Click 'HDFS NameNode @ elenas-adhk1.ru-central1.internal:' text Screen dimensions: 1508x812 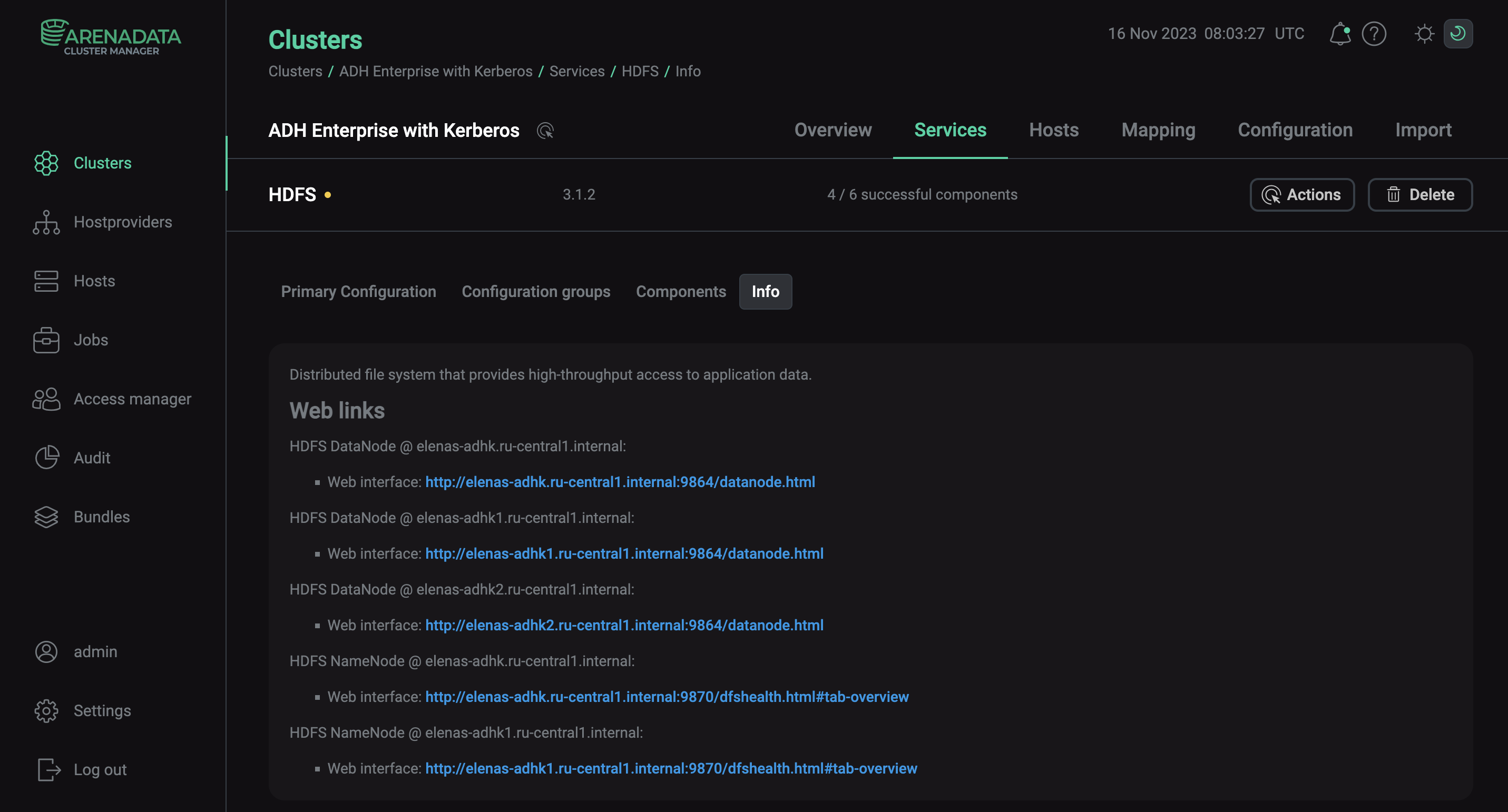pyautogui.click(x=466, y=732)
